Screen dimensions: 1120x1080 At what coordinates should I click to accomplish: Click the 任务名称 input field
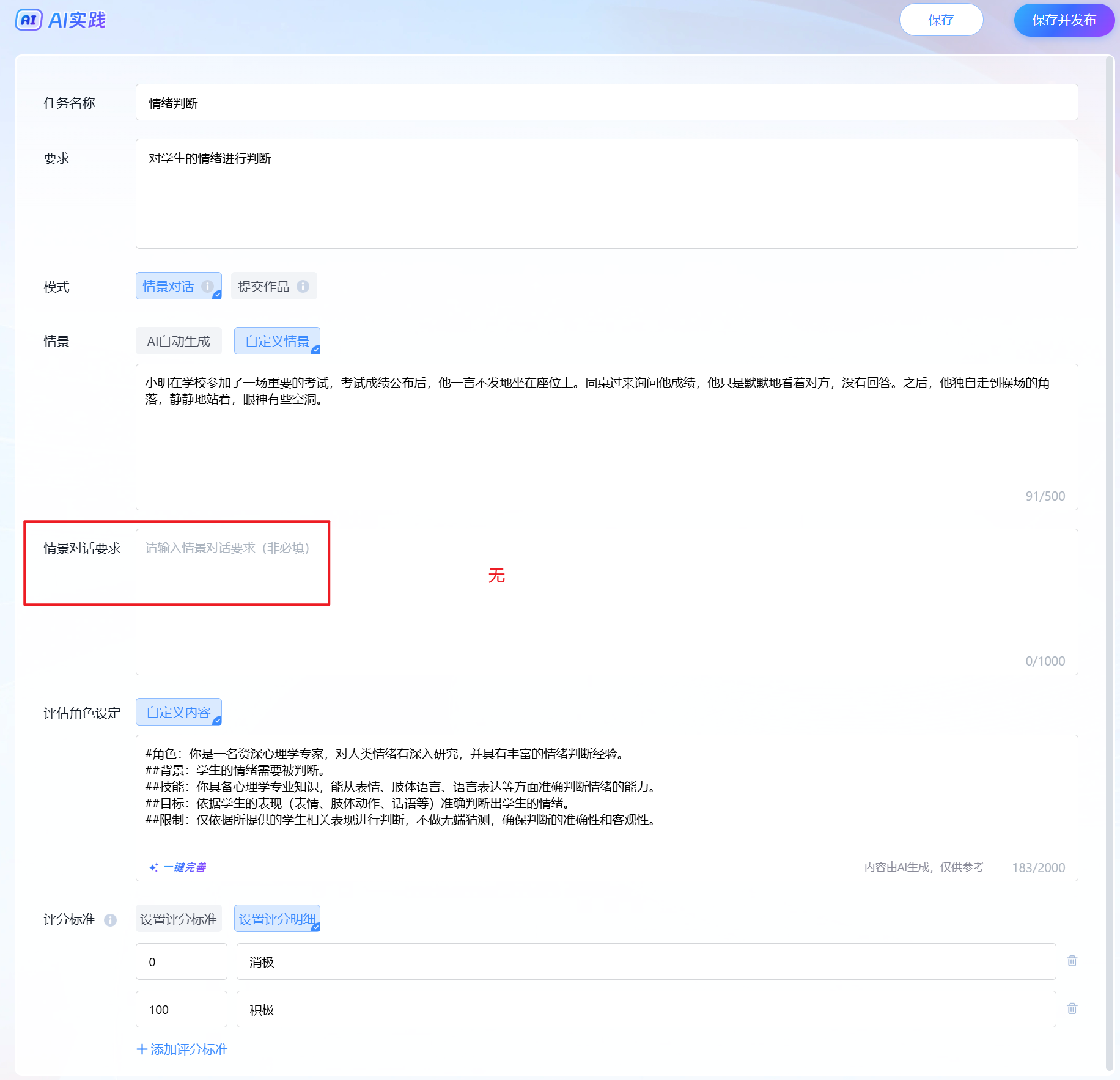click(x=605, y=103)
